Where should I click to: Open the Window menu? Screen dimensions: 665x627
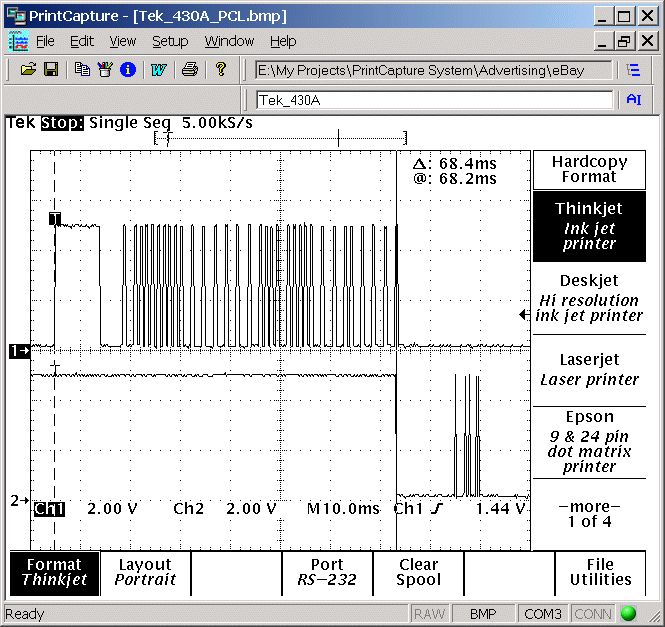[229, 42]
